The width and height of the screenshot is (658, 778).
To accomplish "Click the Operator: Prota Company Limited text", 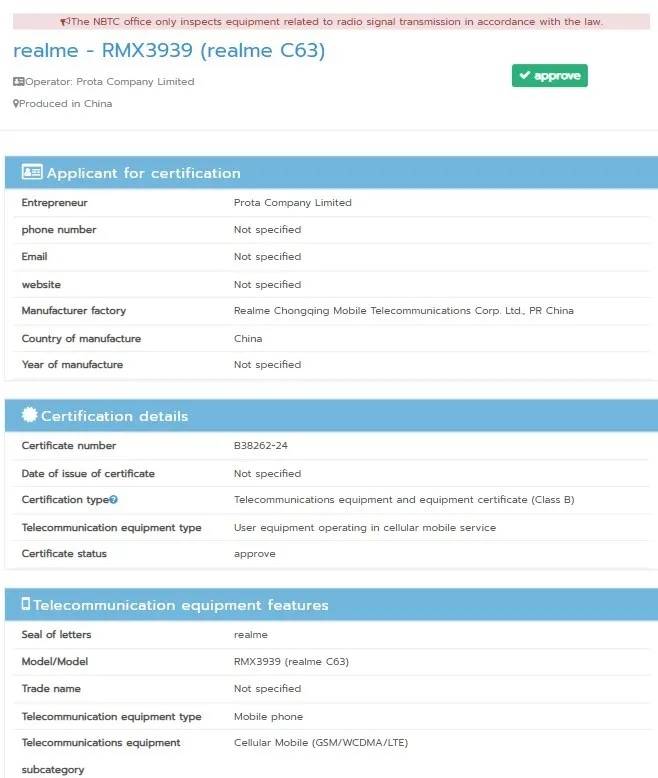I will tap(110, 82).
